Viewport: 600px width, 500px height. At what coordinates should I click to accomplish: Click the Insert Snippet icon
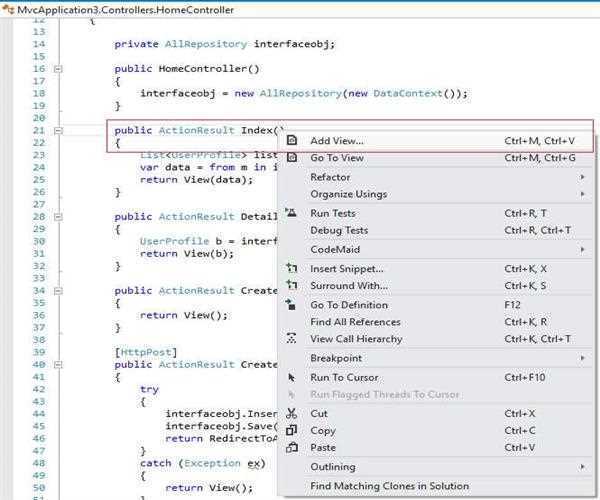(x=292, y=268)
